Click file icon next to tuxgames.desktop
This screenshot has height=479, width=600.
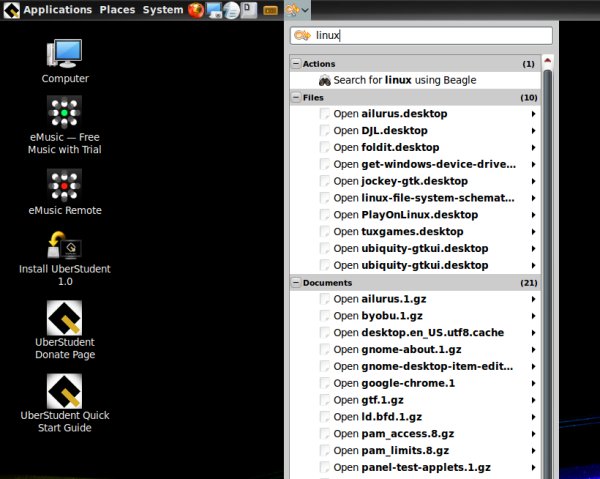click(324, 231)
